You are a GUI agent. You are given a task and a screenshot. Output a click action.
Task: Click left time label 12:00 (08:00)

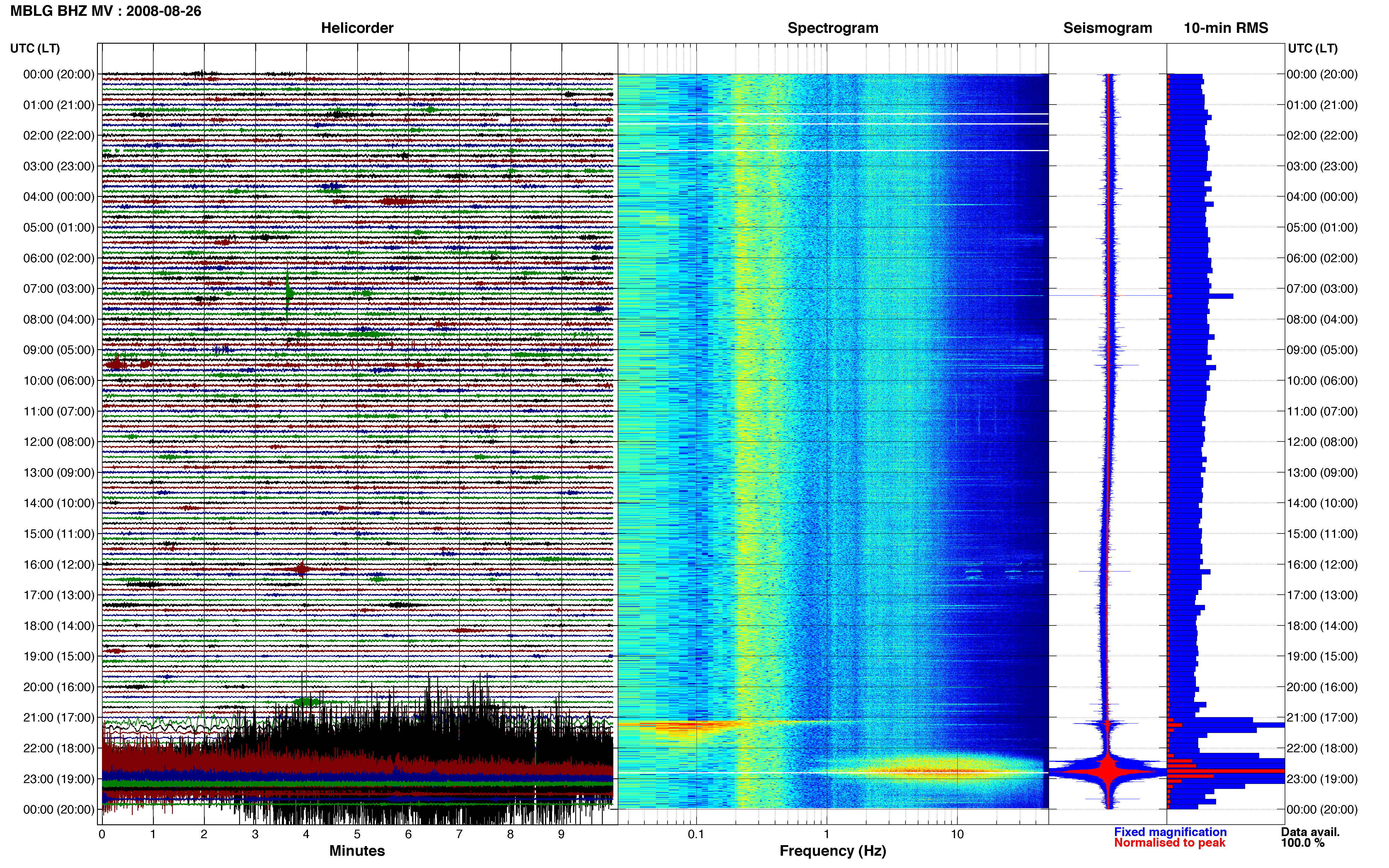tap(59, 442)
